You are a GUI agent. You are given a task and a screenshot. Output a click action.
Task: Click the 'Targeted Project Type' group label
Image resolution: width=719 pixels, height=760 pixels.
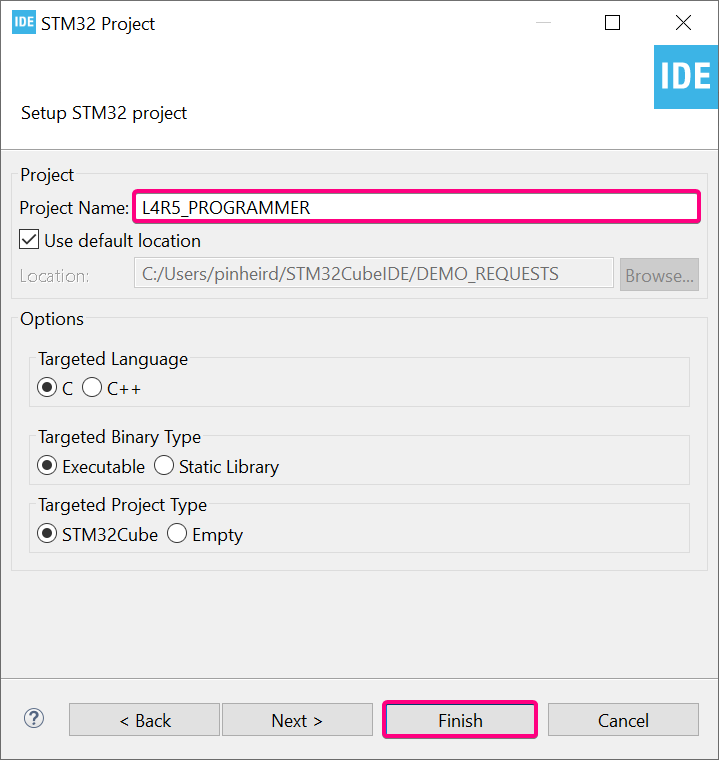pos(123,505)
